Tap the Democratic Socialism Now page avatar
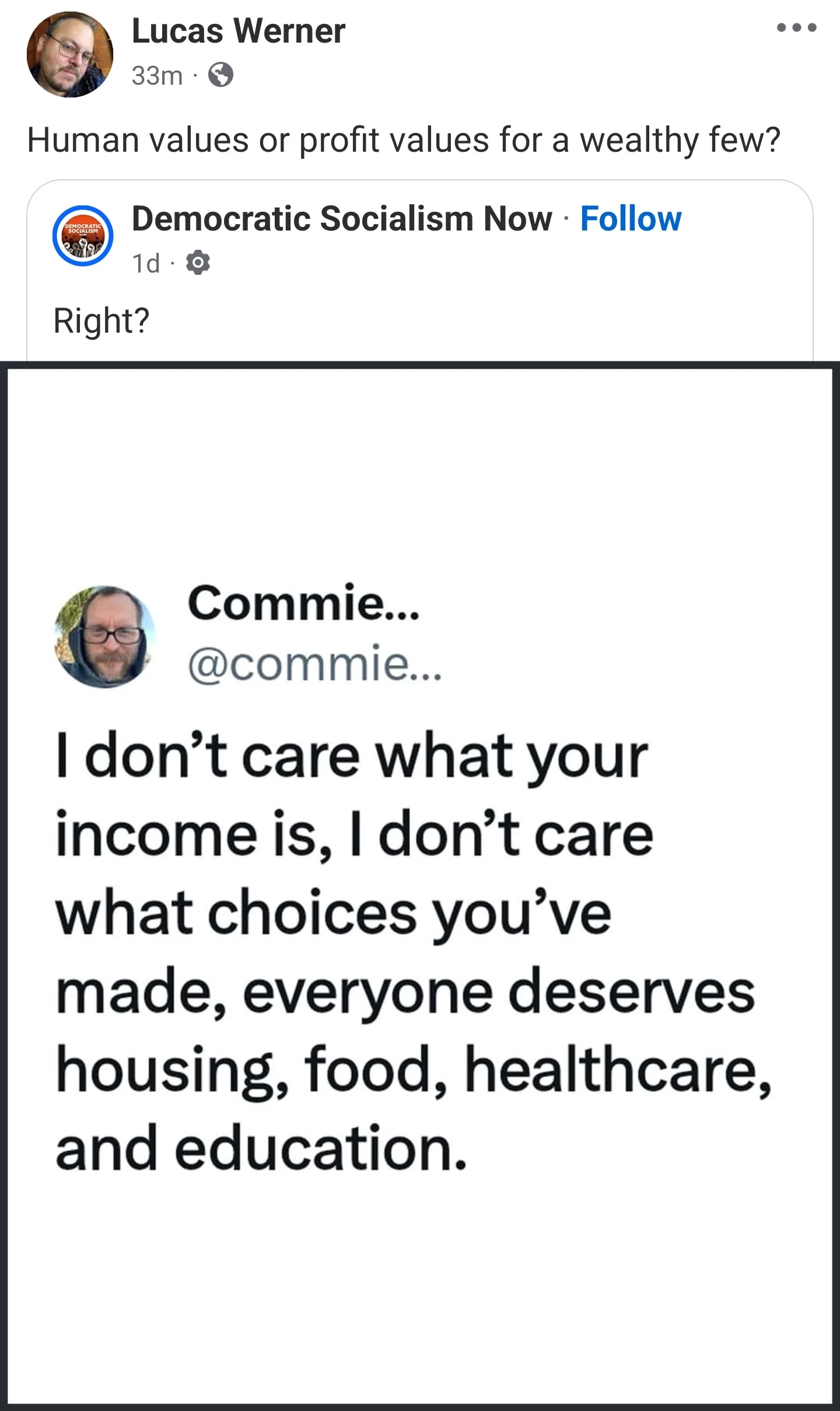Image resolution: width=840 pixels, height=1411 pixels. (83, 236)
